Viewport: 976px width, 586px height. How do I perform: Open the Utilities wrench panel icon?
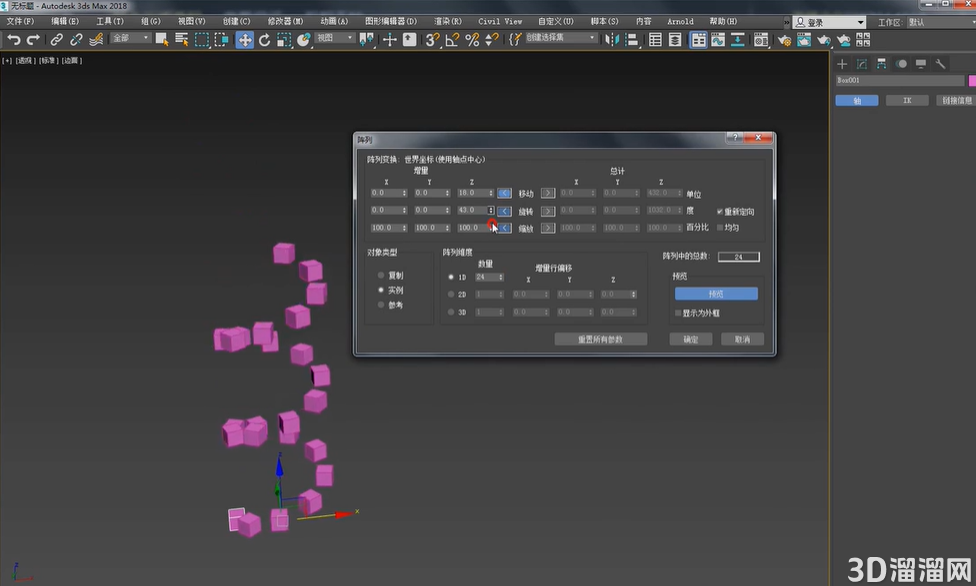940,63
